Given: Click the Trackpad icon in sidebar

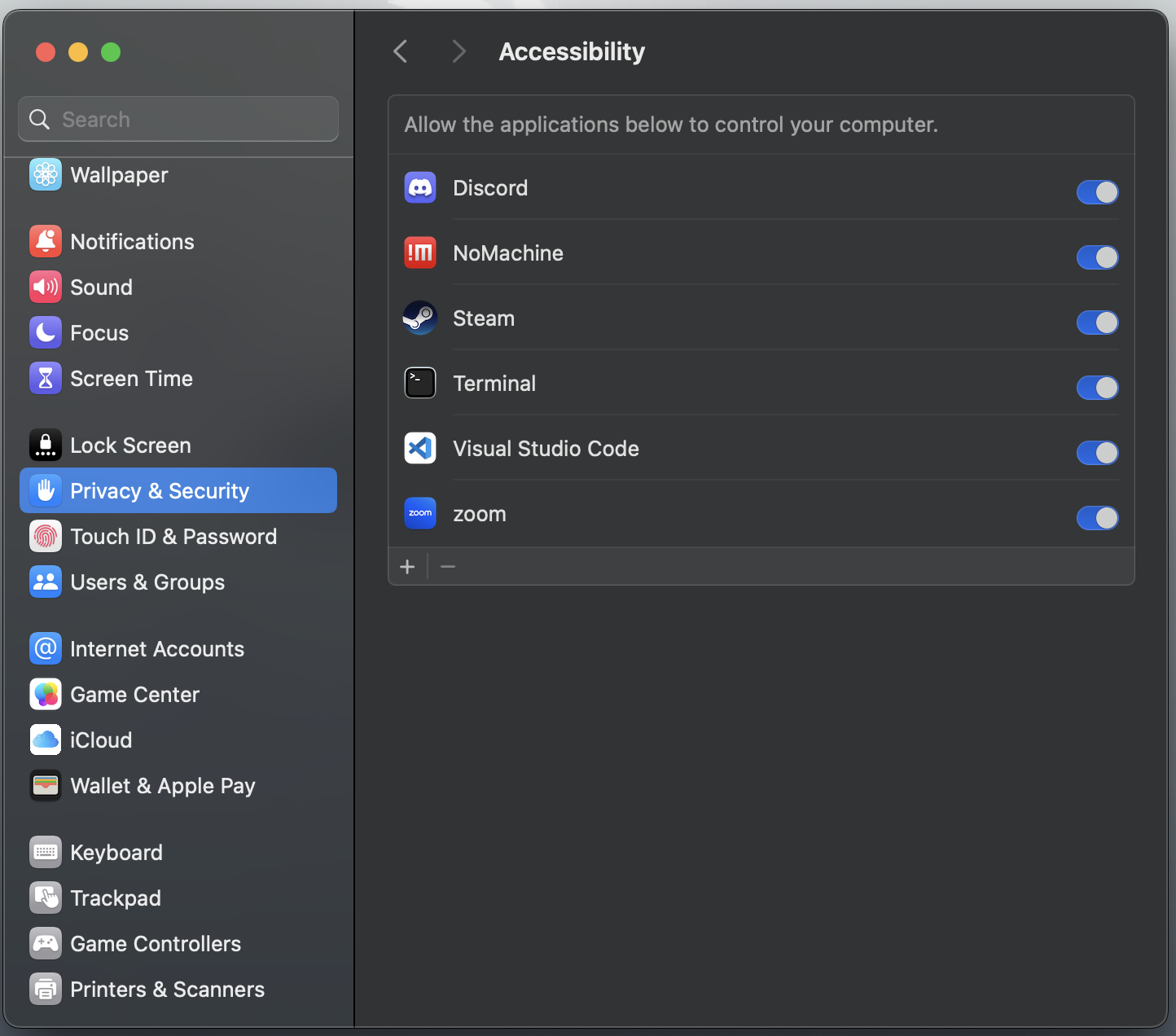Looking at the screenshot, I should [x=46, y=898].
